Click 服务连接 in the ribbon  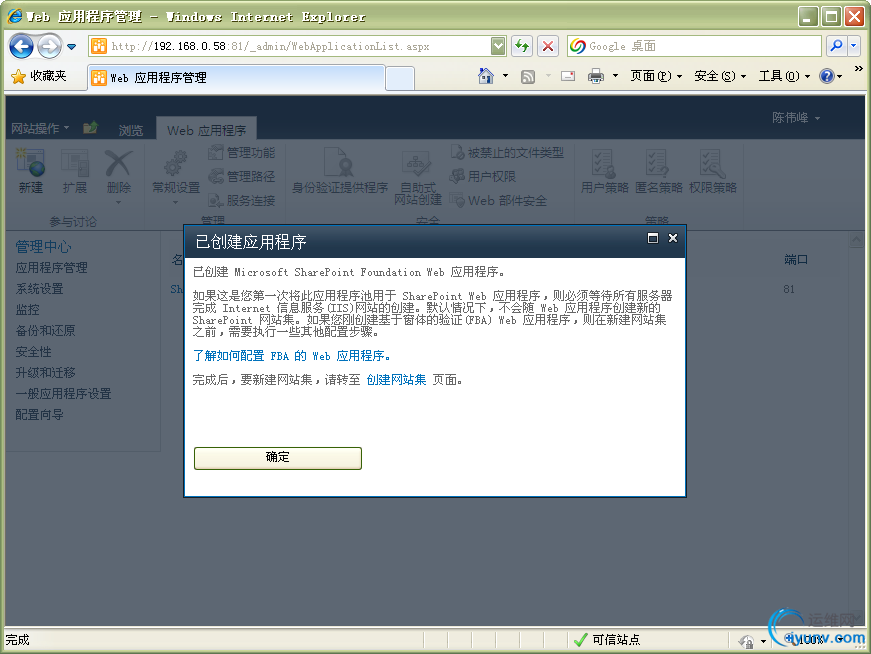(242, 200)
